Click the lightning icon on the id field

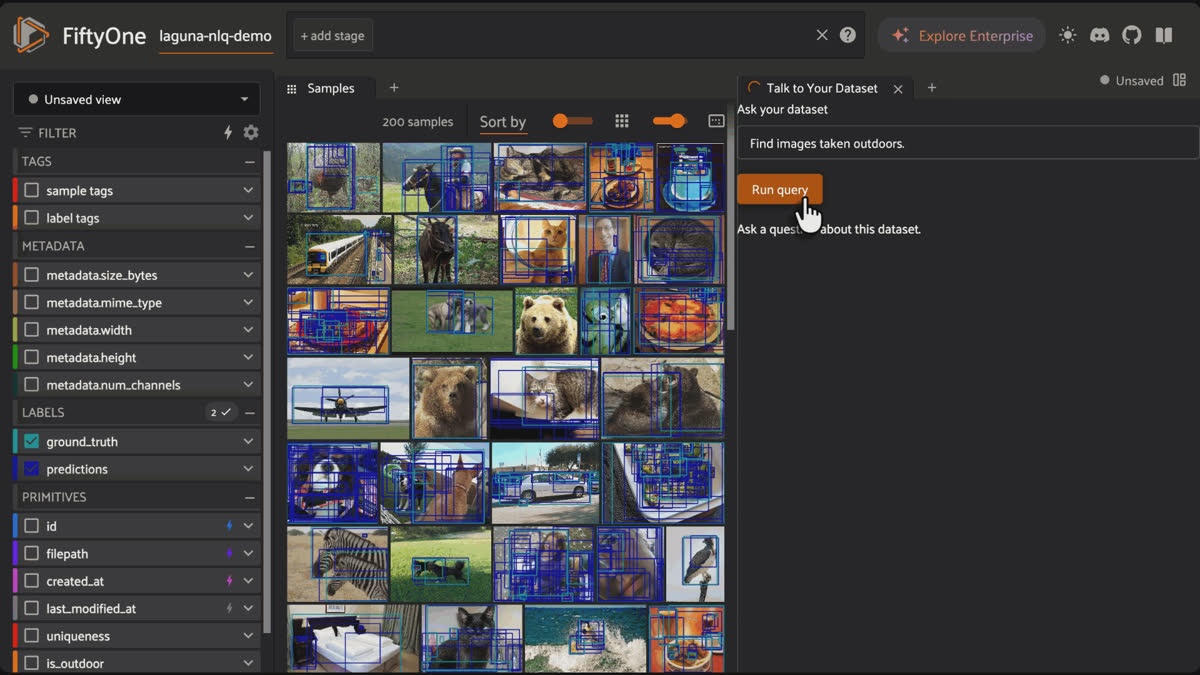click(x=229, y=526)
